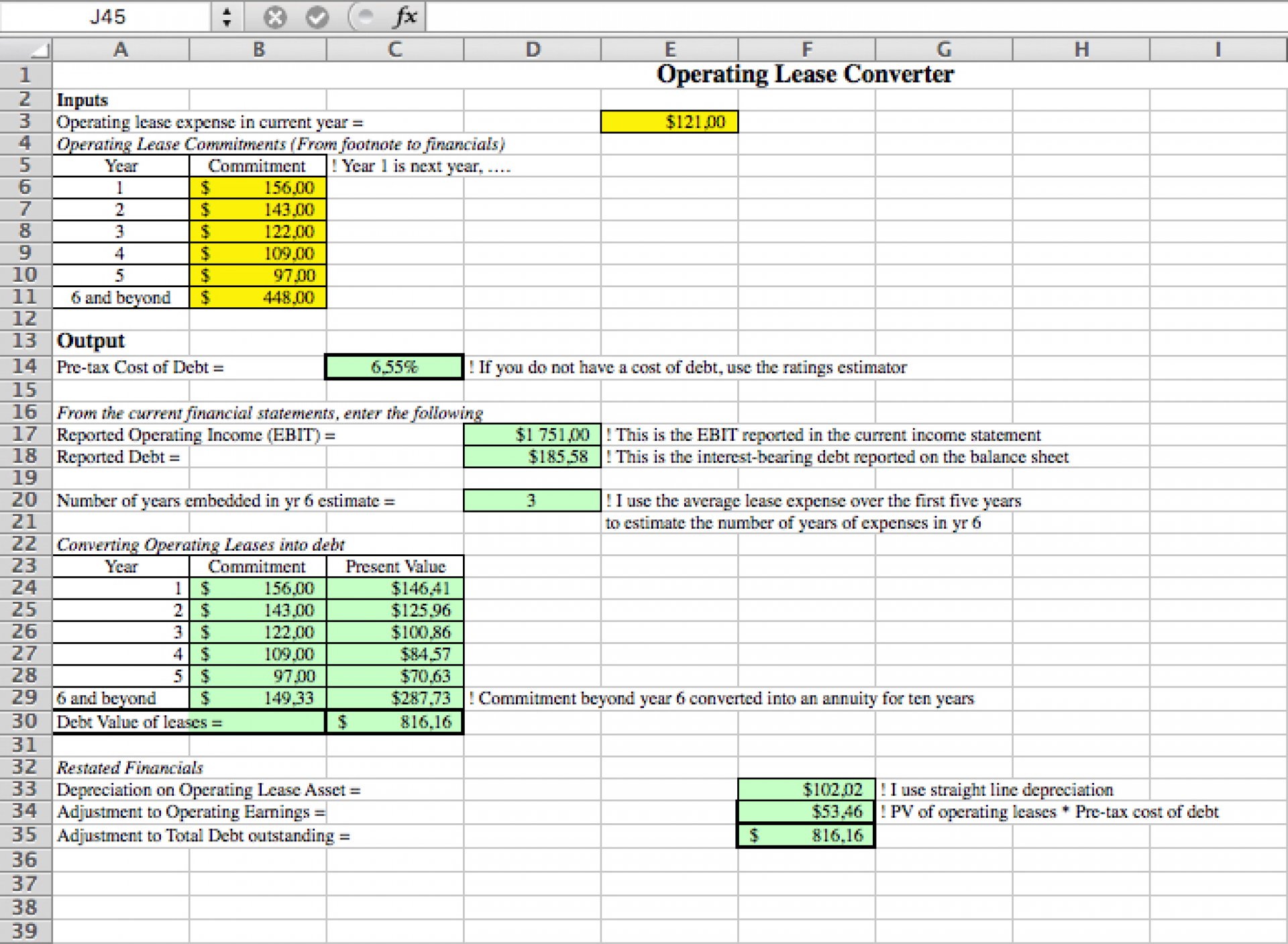Screen dimensions: 1288x944
Task: Select year 1 commitment cell 156,00 in row 6
Action: pos(258,187)
